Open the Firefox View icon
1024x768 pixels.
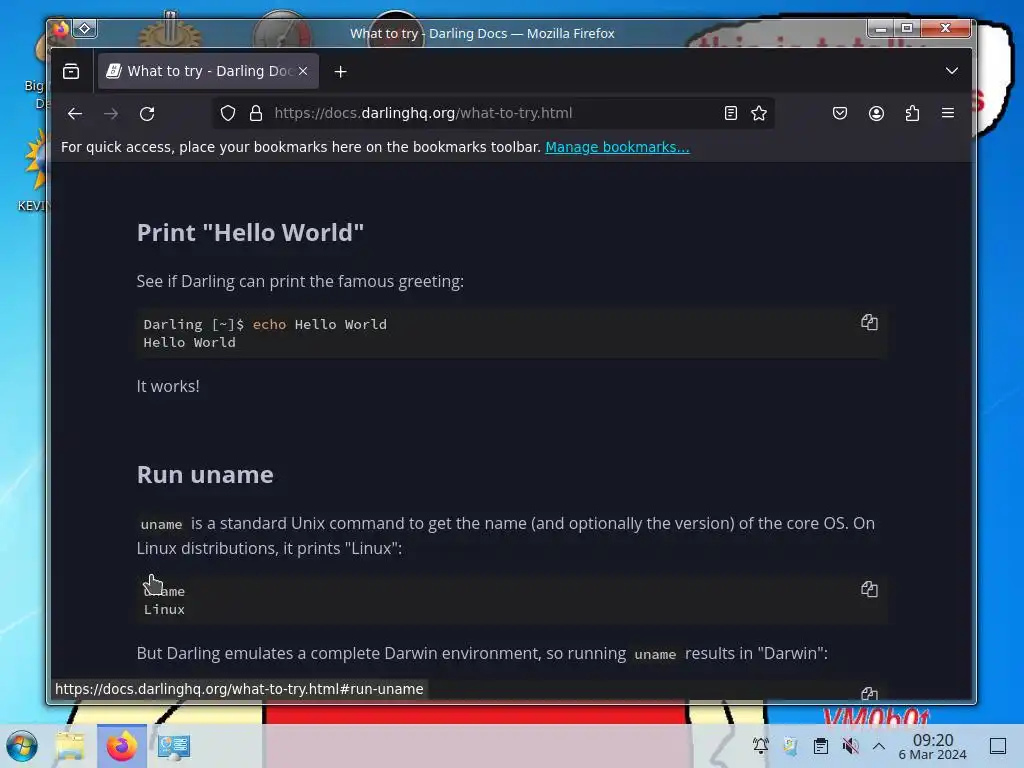click(71, 71)
